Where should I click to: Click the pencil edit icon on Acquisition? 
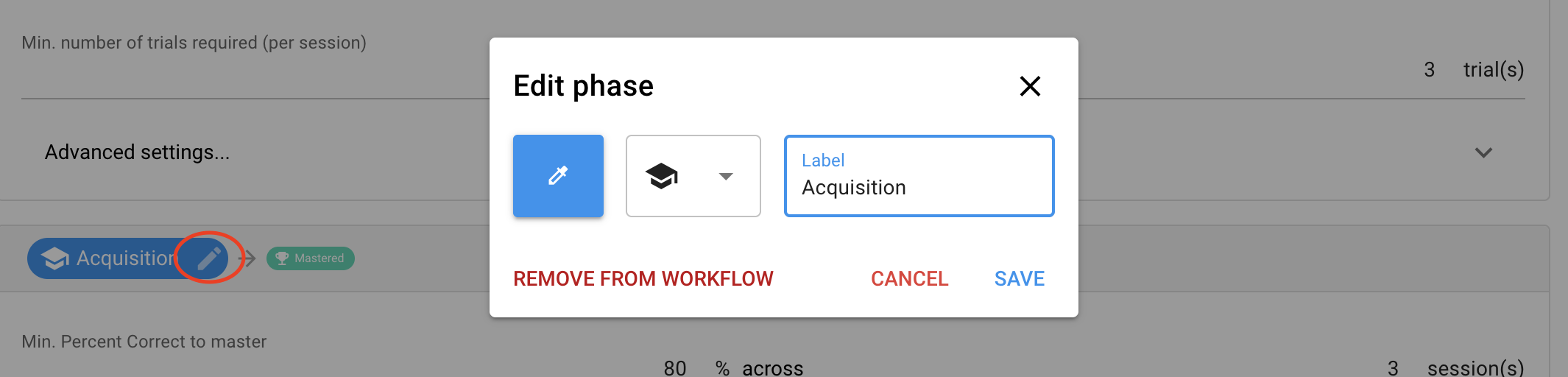pyautogui.click(x=209, y=258)
